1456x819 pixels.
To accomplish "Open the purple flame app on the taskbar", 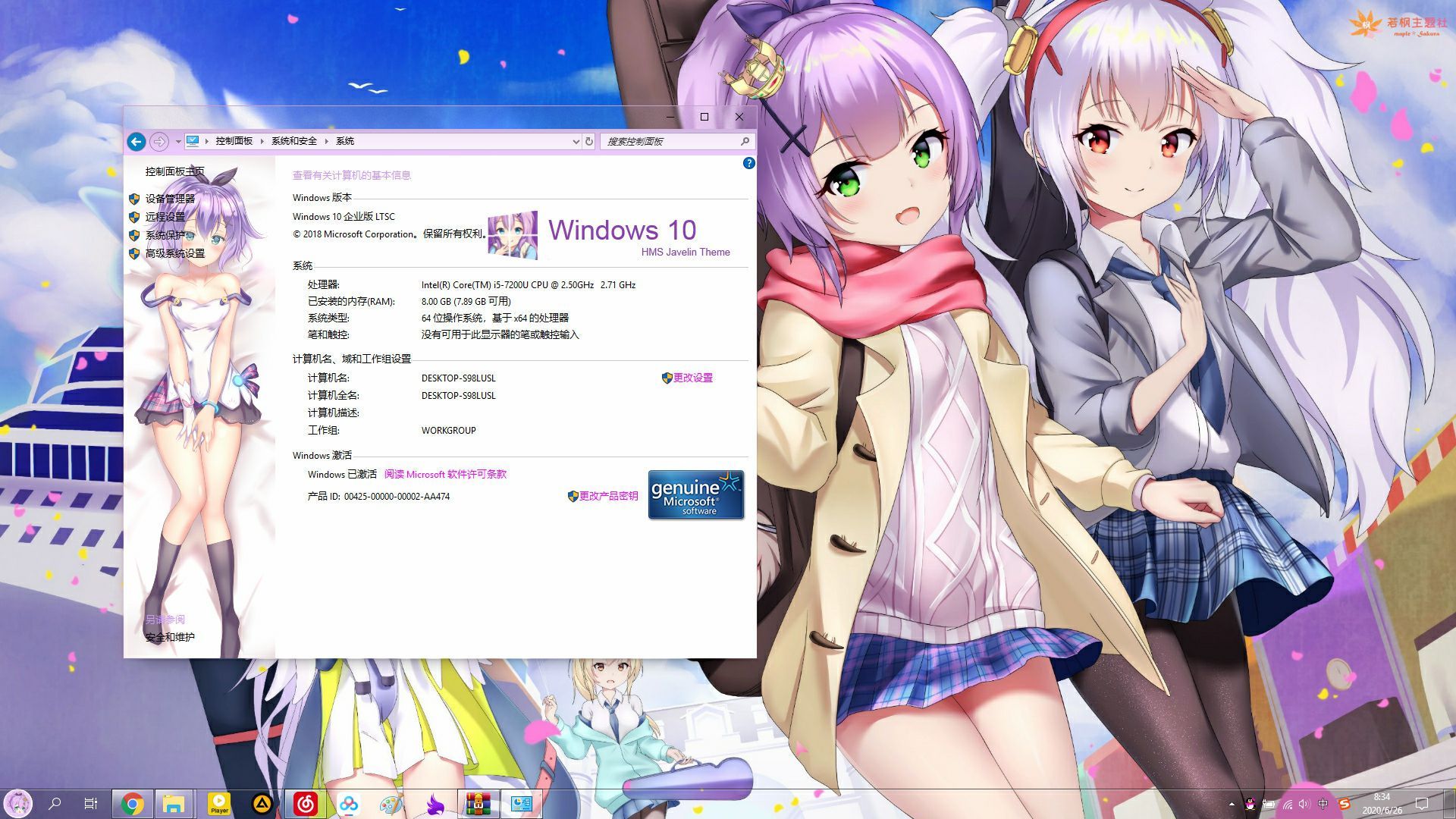I will coord(435,804).
